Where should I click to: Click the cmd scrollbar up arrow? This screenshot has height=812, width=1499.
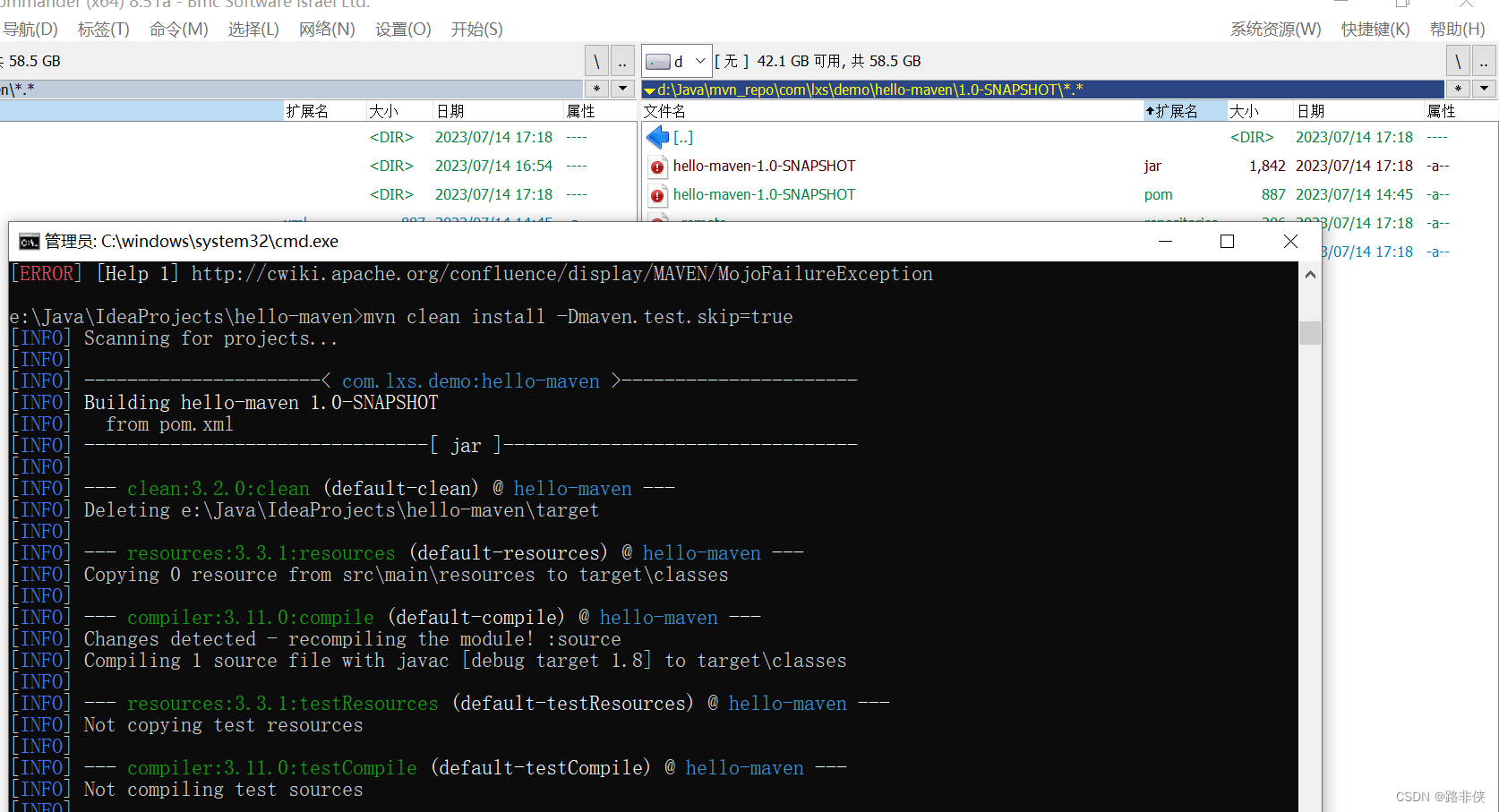click(1310, 275)
